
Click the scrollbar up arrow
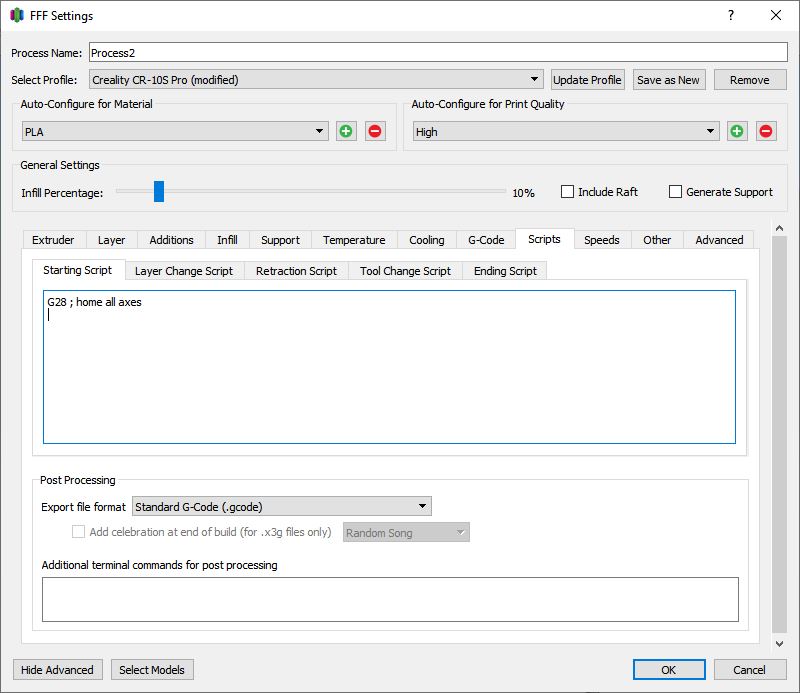(779, 228)
